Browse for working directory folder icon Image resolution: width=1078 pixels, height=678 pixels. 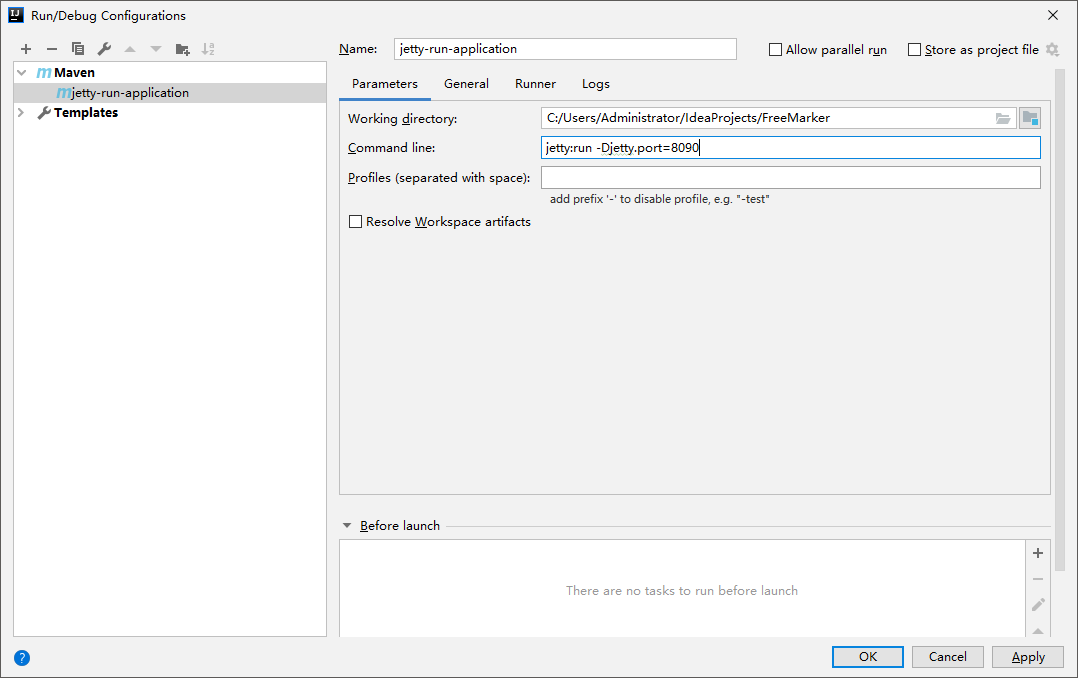point(1003,118)
